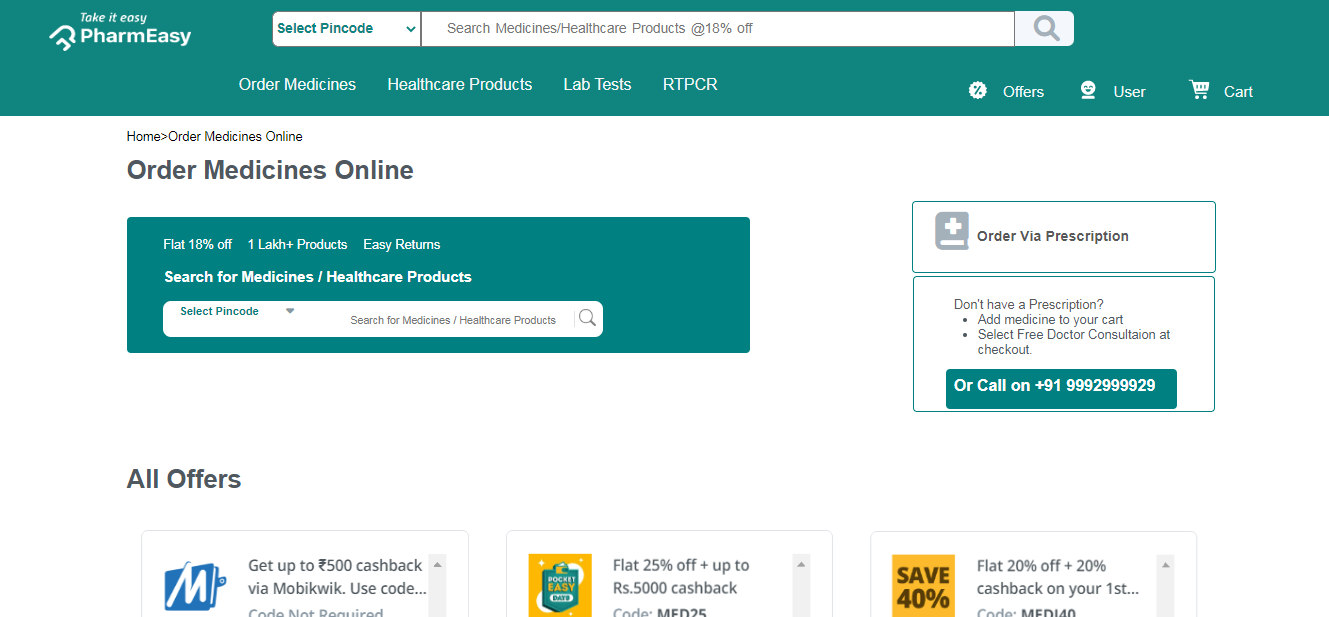The height and width of the screenshot is (617, 1329).
Task: Focus the banner Search for Medicines field
Action: [x=453, y=320]
